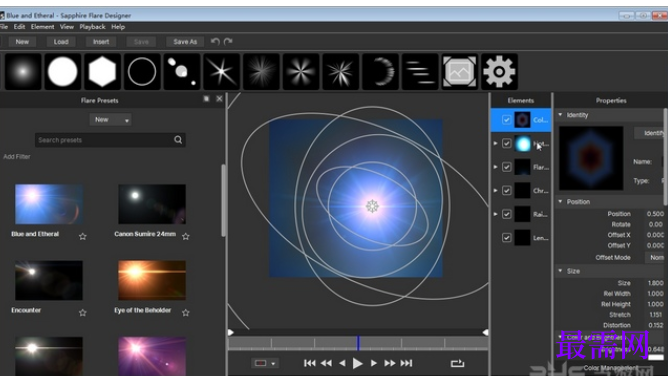Screen dimensions: 668x376
Task: Expand the Rai... element group
Action: (495, 214)
